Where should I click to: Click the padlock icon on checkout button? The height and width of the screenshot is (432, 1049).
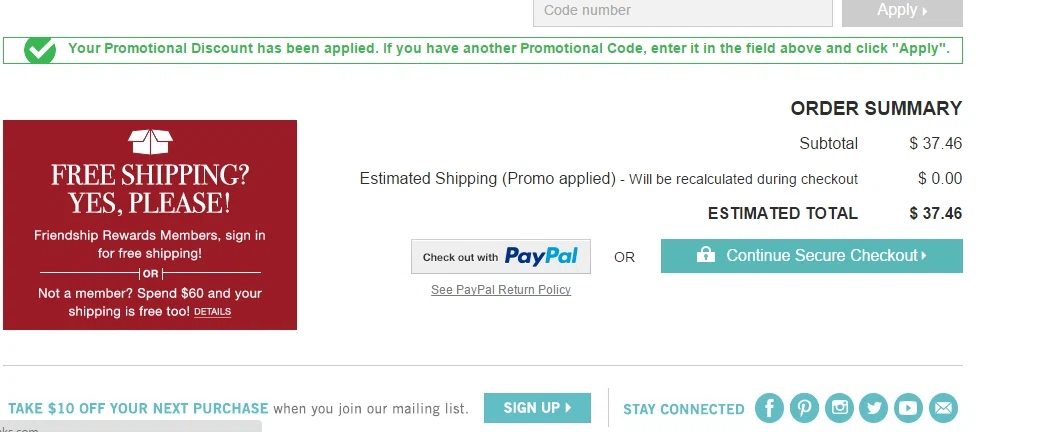(x=706, y=255)
